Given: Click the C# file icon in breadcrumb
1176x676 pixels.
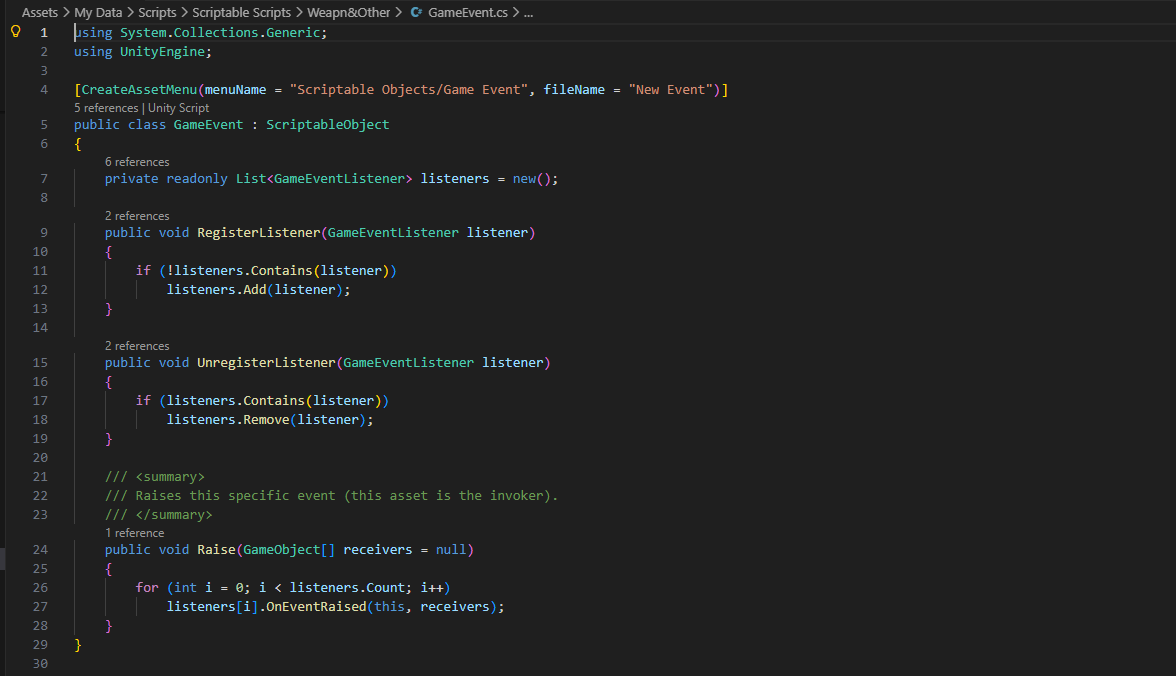Looking at the screenshot, I should [416, 13].
